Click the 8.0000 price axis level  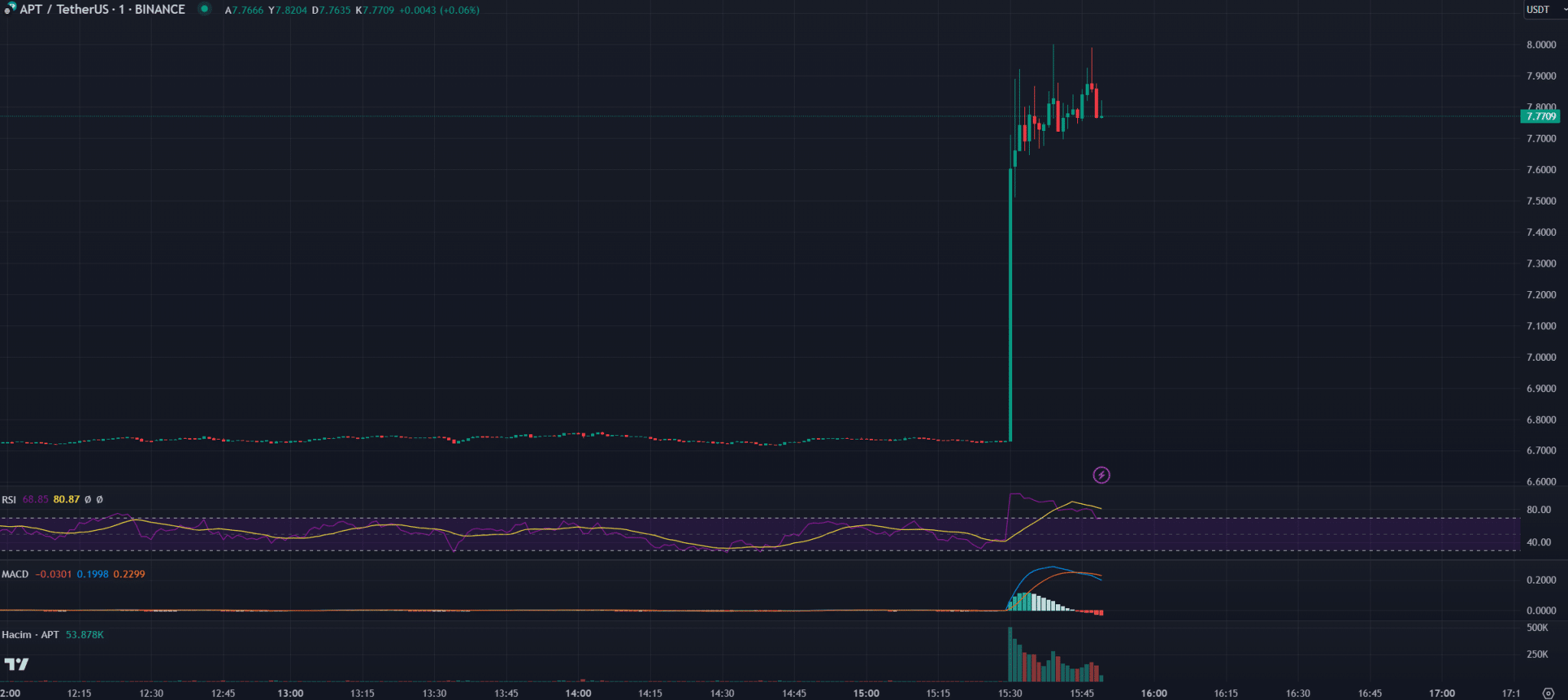pos(1540,45)
